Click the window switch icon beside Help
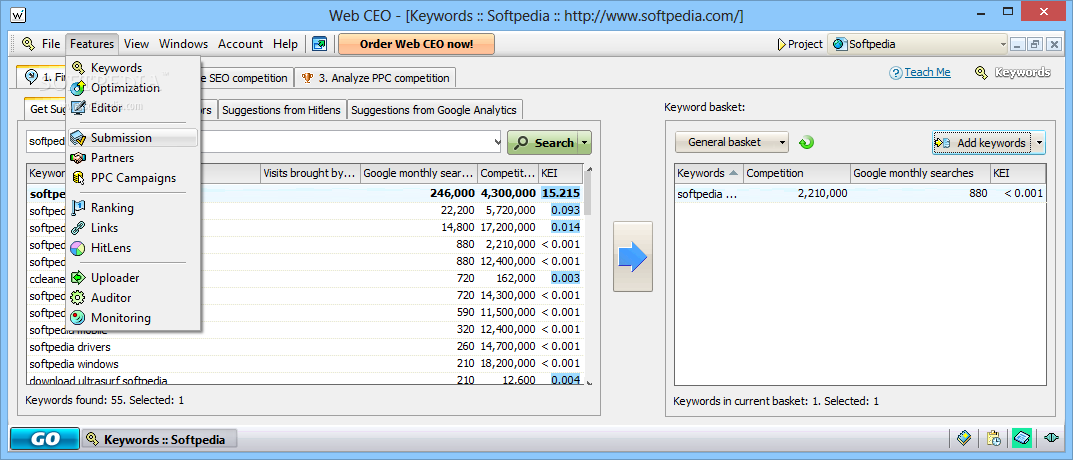 click(320, 44)
